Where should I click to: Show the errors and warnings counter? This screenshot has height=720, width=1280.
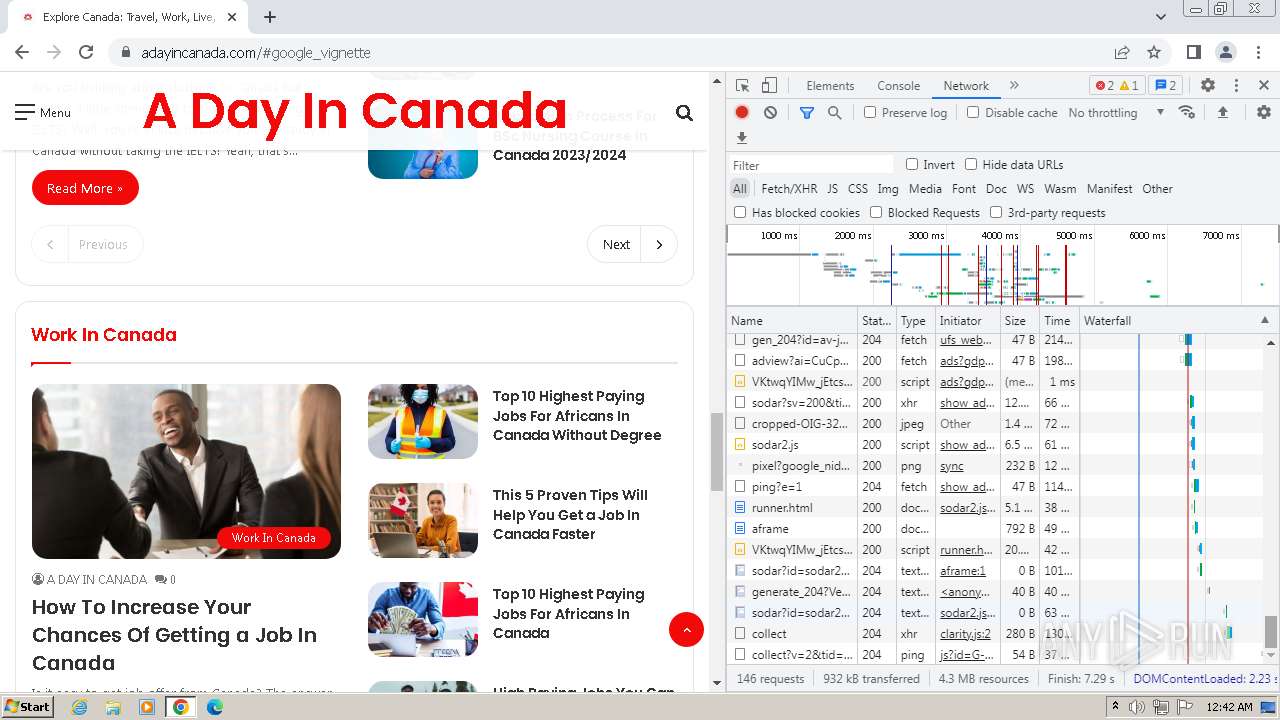point(1116,86)
